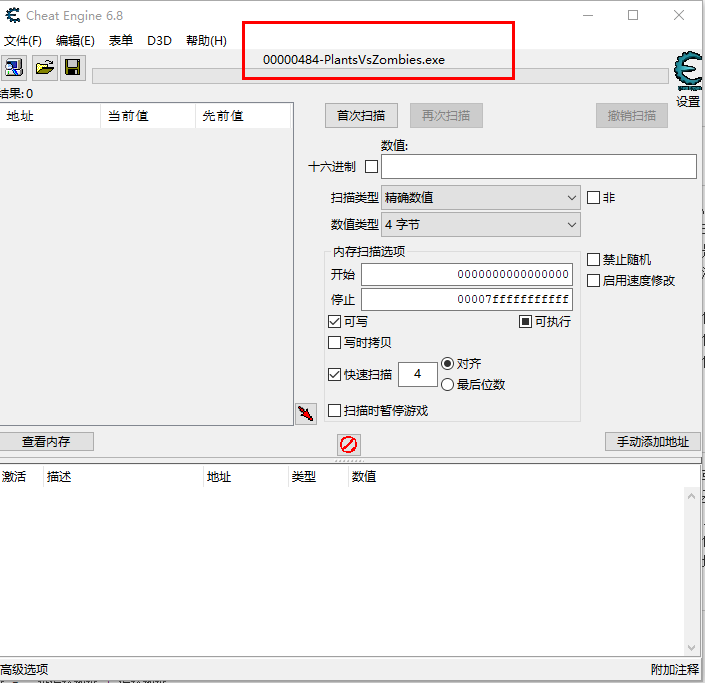Image resolution: width=705 pixels, height=683 pixels.
Task: Click address table scrollbar down arrow
Action: point(692,647)
